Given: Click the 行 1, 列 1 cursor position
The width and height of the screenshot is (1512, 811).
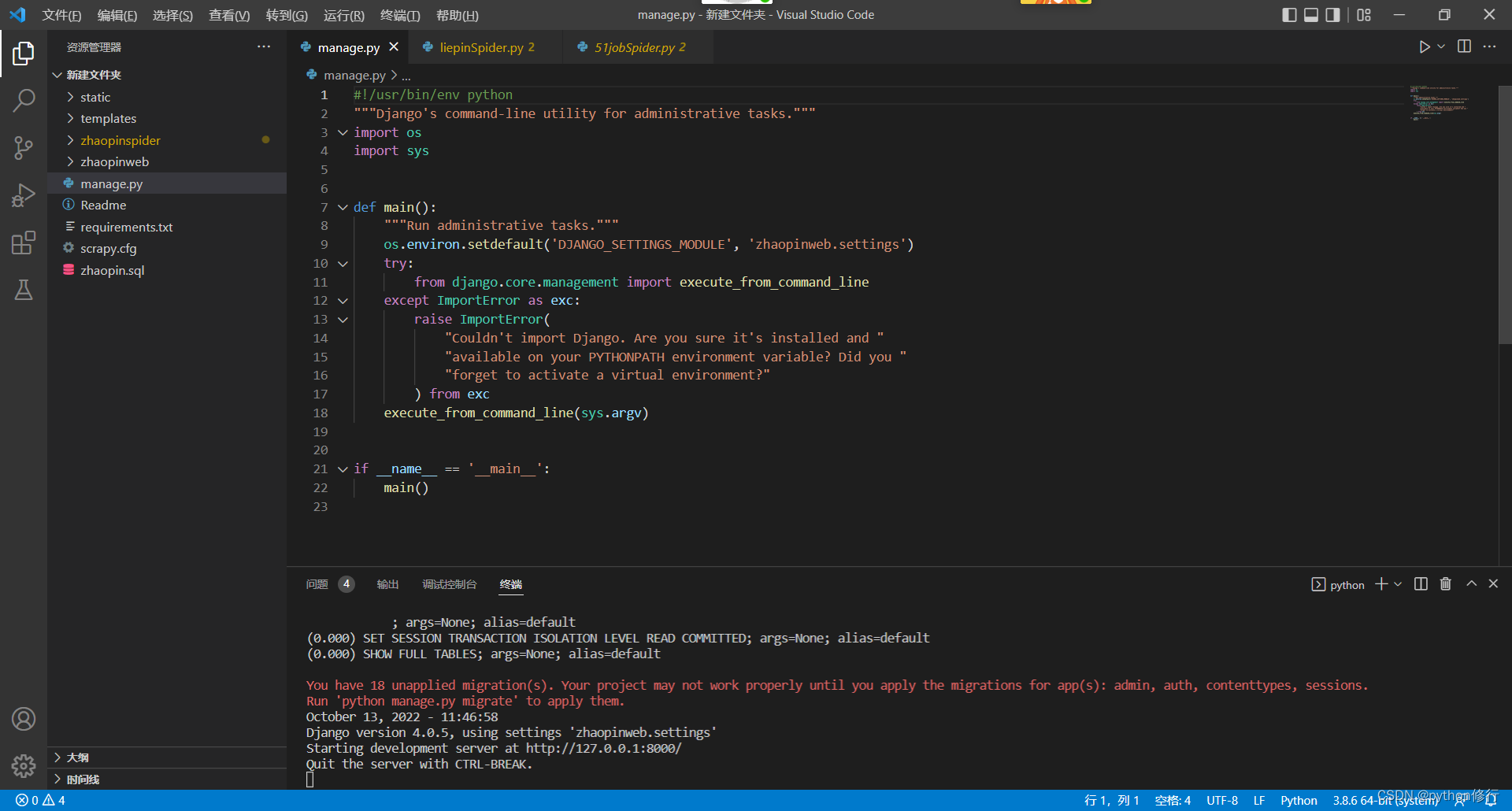Looking at the screenshot, I should tap(1111, 800).
